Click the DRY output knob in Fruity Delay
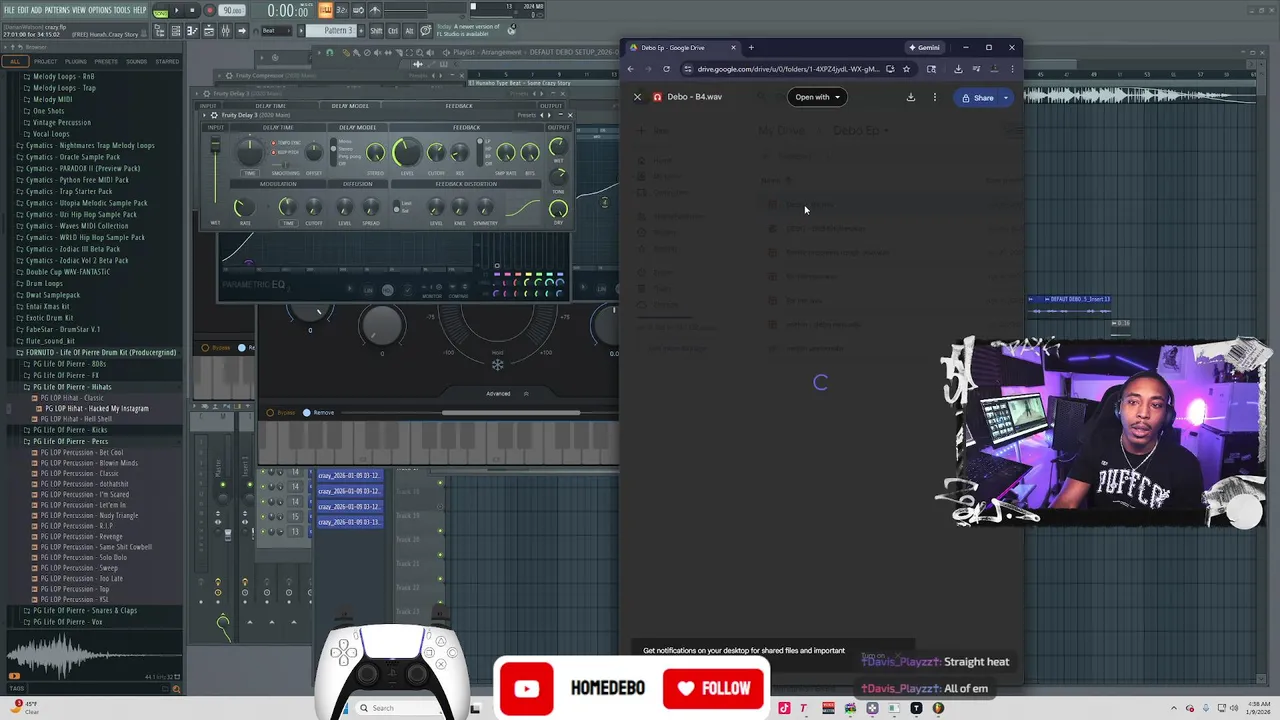This screenshot has height=720, width=1280. [558, 209]
